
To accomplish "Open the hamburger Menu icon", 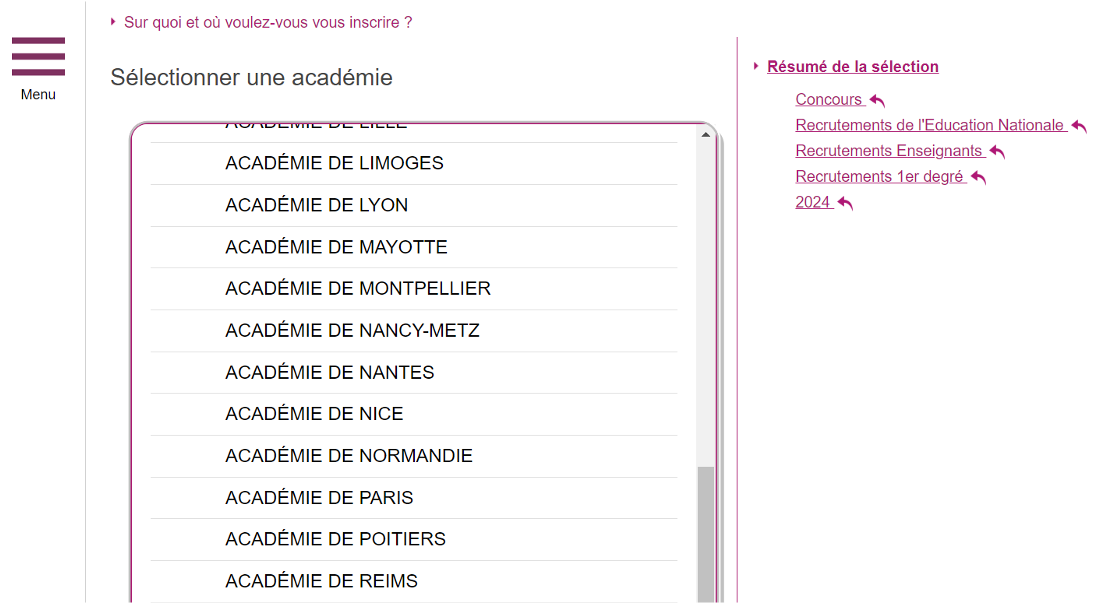I will coord(38,57).
